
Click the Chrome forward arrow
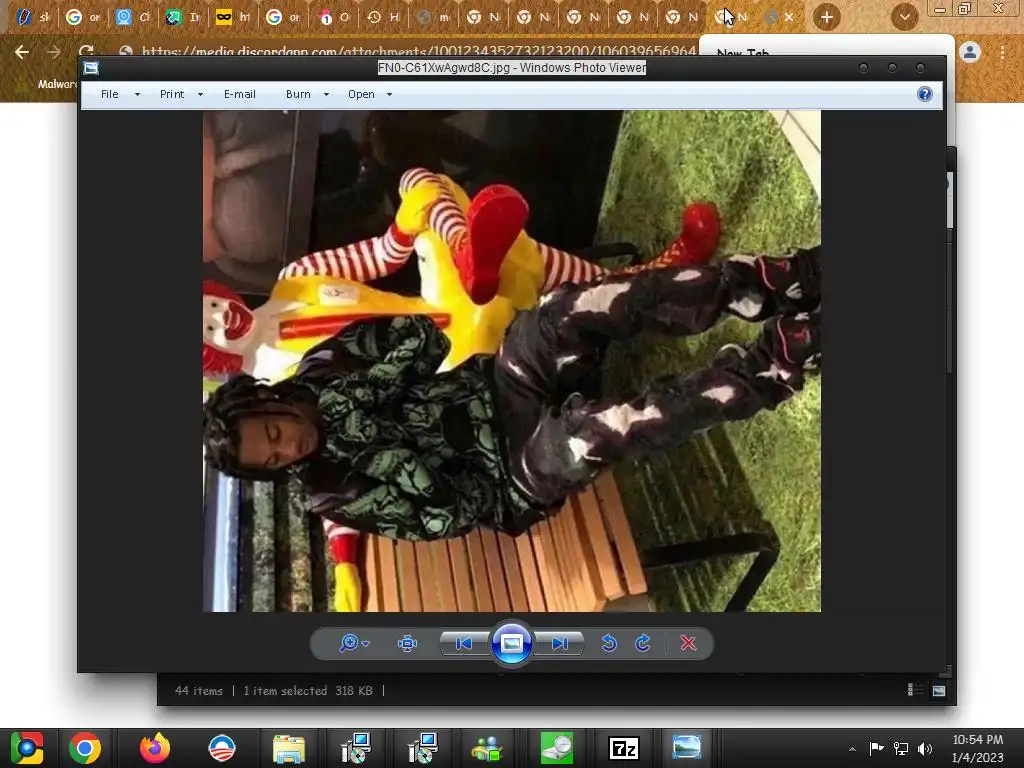pyautogui.click(x=54, y=52)
